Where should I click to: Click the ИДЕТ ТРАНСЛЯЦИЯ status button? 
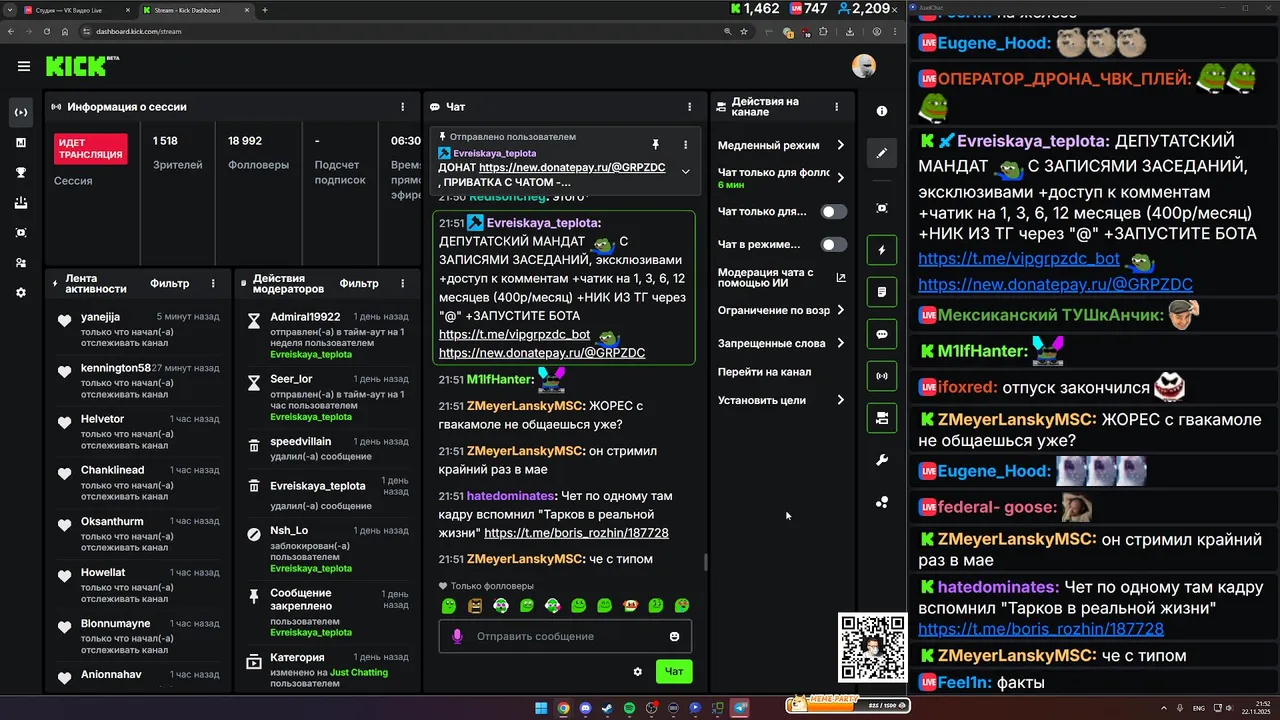[x=91, y=149]
